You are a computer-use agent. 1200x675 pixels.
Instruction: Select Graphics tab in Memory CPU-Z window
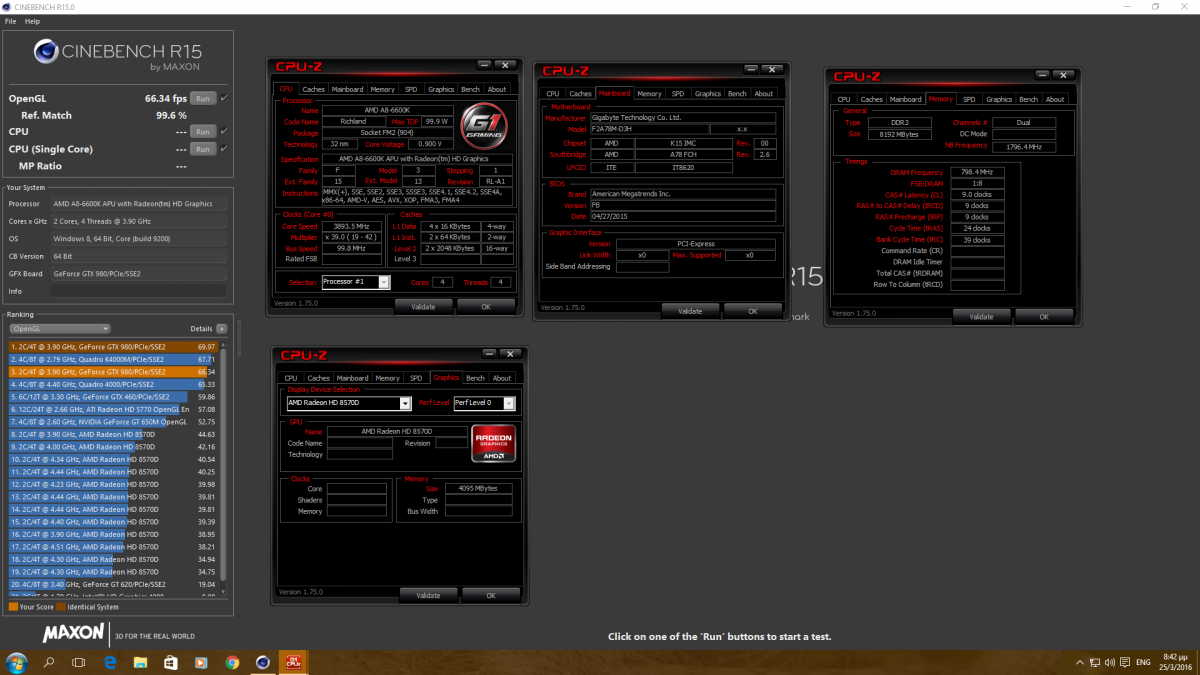coord(999,99)
